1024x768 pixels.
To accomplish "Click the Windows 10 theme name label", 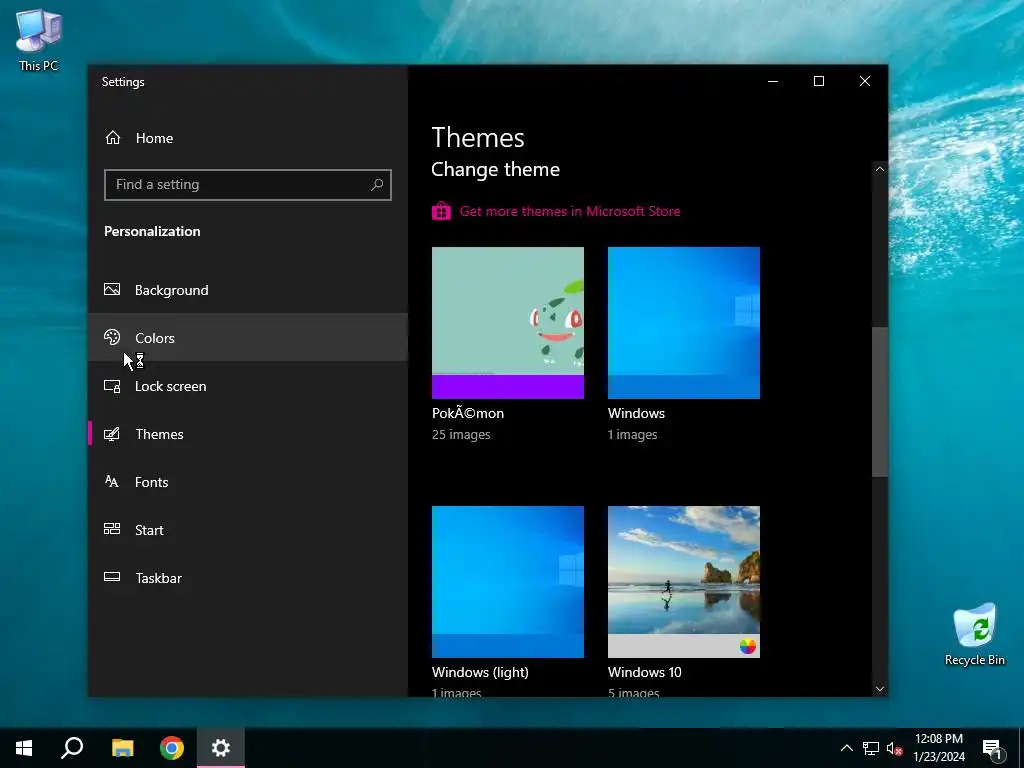I will pos(645,672).
